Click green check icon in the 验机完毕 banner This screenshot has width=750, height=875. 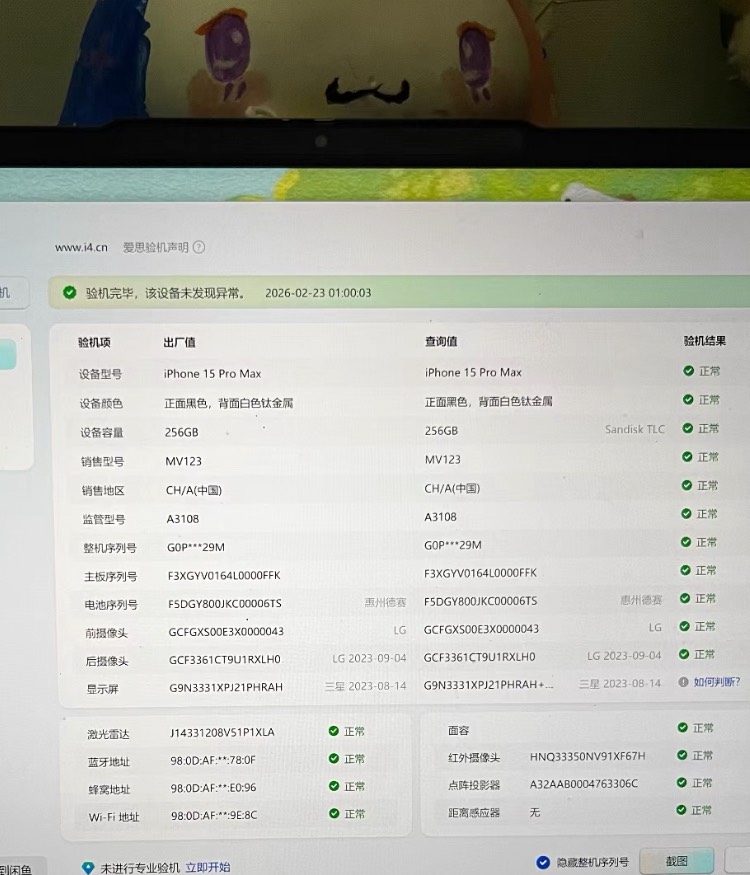click(70, 292)
